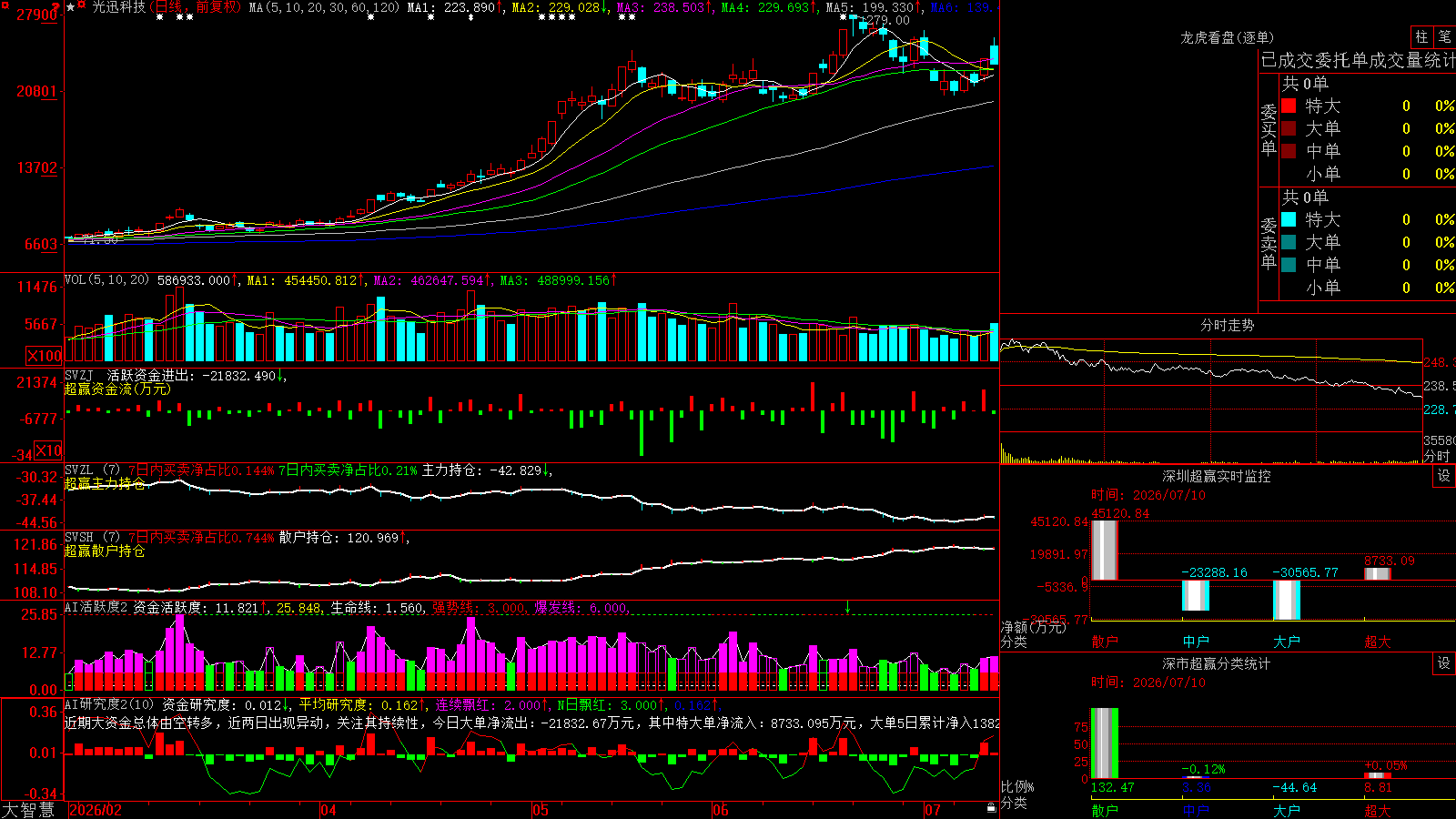Click the 大户 bar labeled -30565.77
The width and height of the screenshot is (1456, 819).
pos(1287,600)
